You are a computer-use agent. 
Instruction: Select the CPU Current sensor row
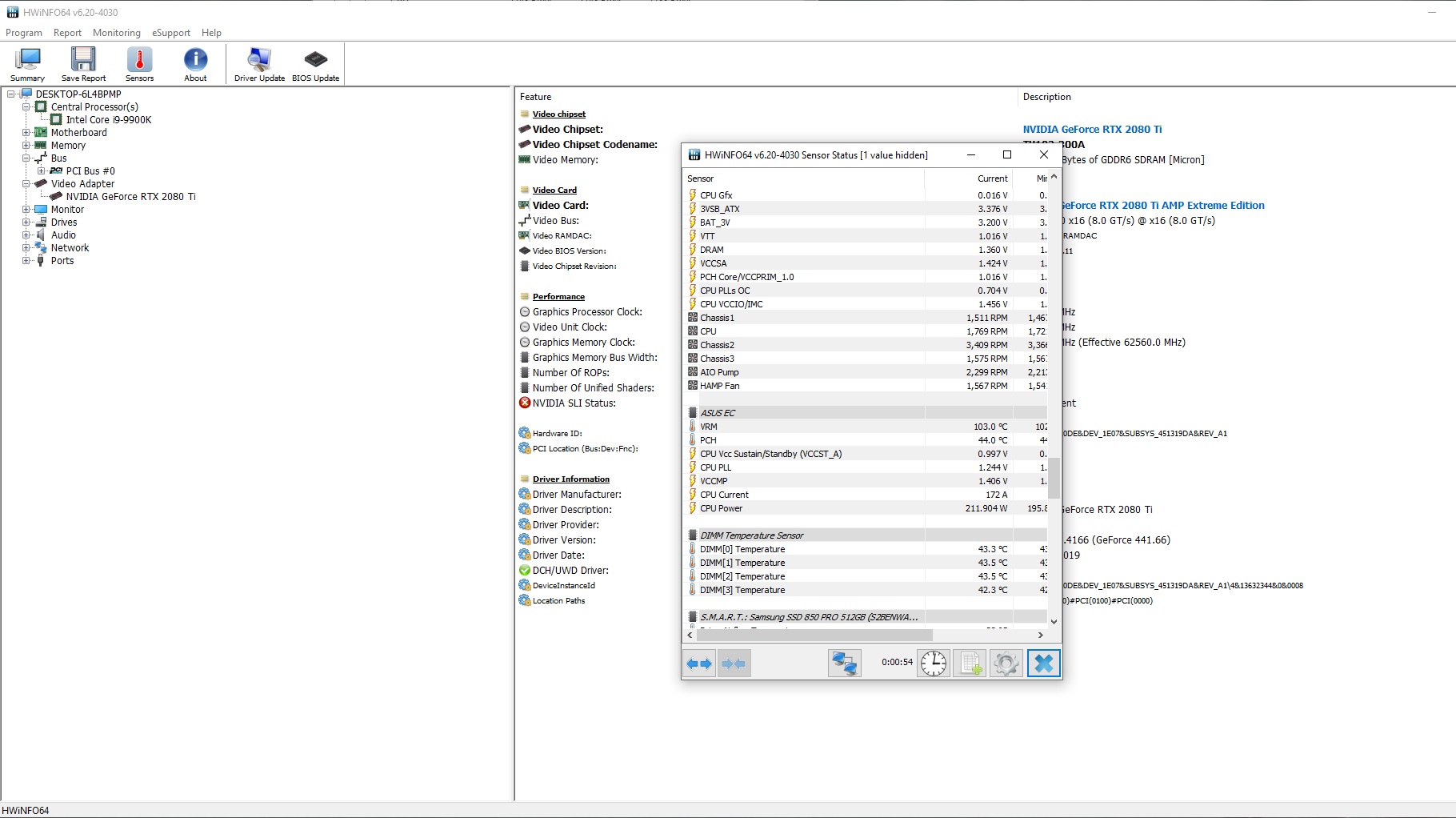[x=866, y=495]
